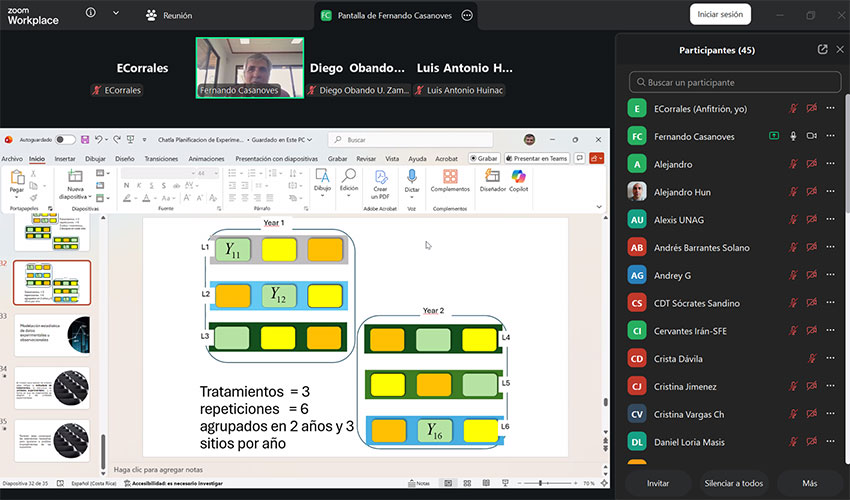Select participant Andrés Barrantes Solano
The height and width of the screenshot is (500, 850).
point(701,247)
